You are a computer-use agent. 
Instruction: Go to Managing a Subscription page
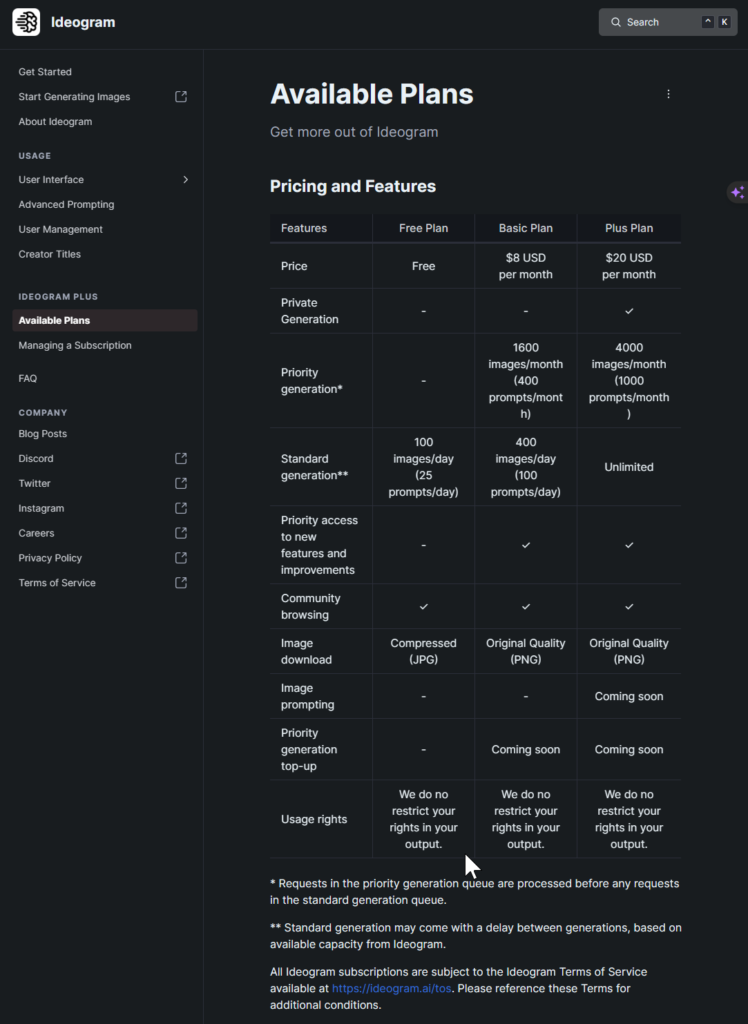click(x=75, y=346)
